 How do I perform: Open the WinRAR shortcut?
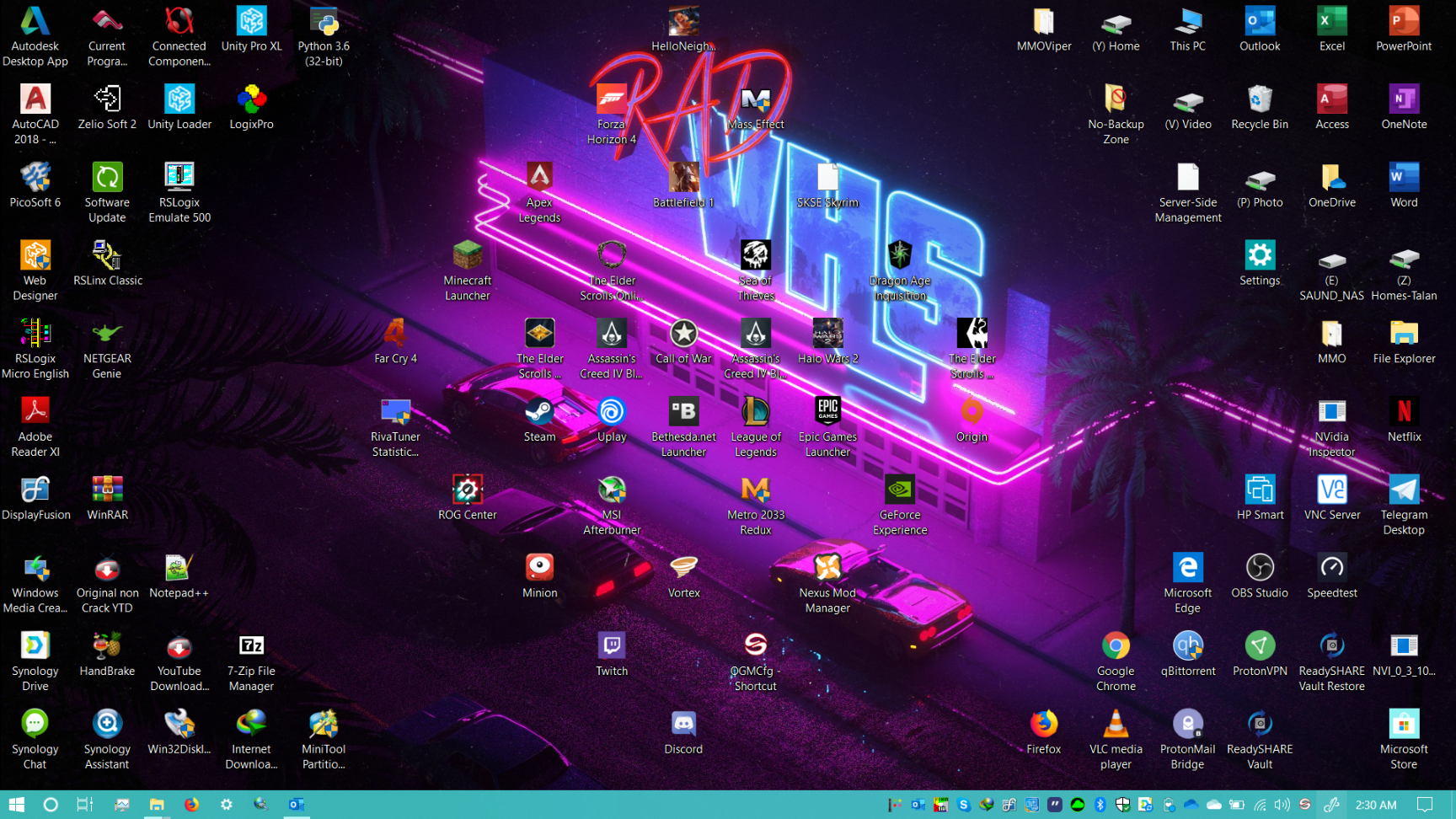tap(107, 498)
